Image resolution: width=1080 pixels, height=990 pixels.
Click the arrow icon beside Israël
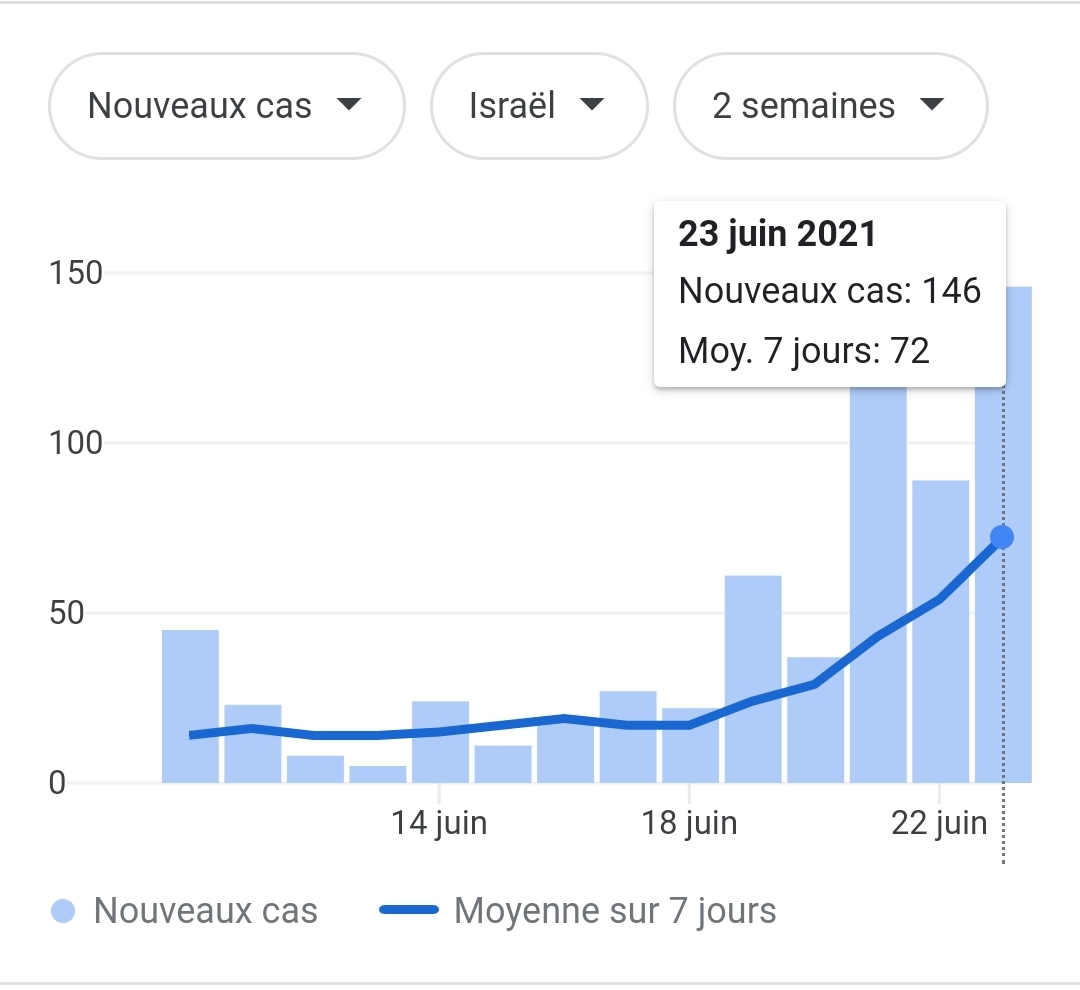[592, 104]
